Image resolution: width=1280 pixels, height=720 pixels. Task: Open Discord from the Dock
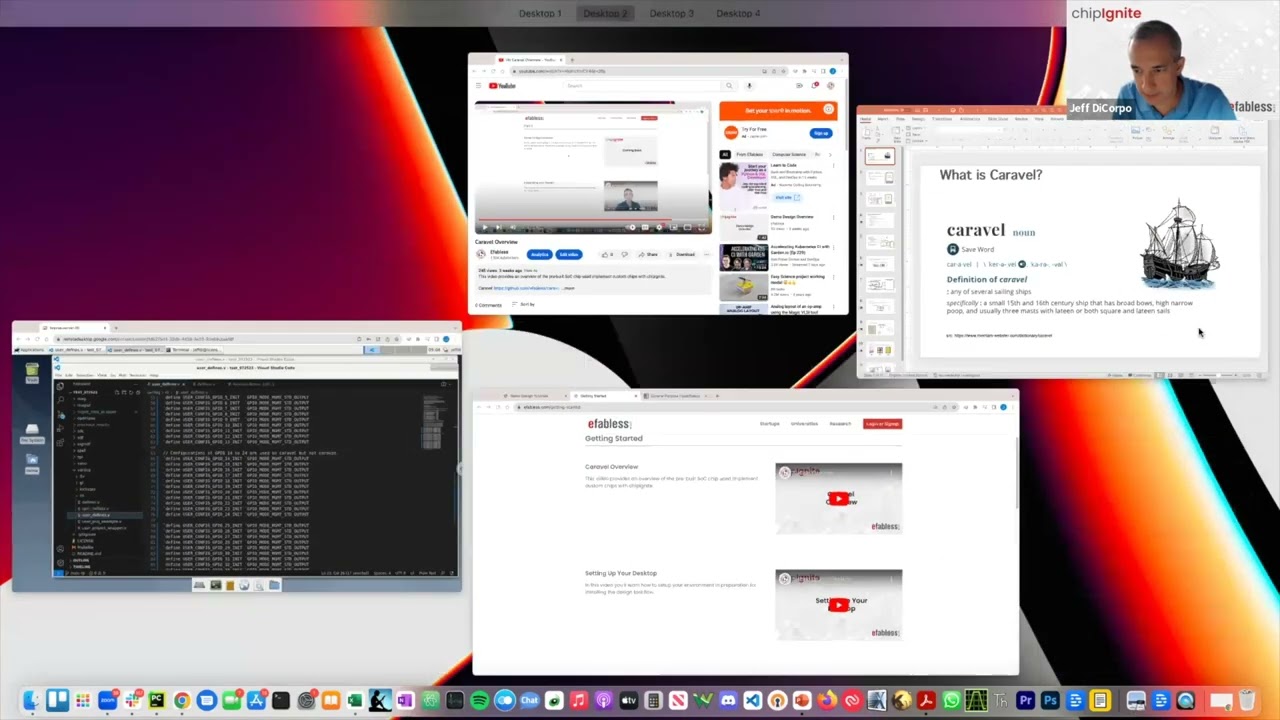[x=727, y=701]
